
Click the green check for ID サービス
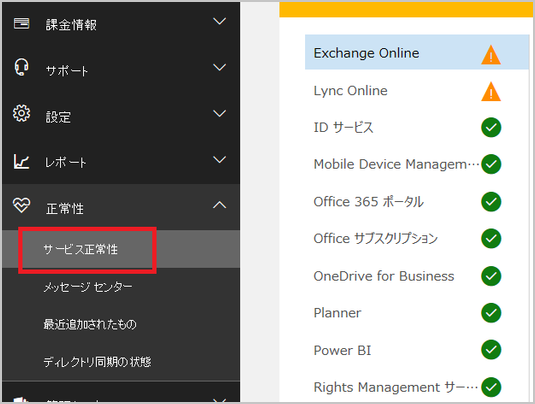coord(491,128)
